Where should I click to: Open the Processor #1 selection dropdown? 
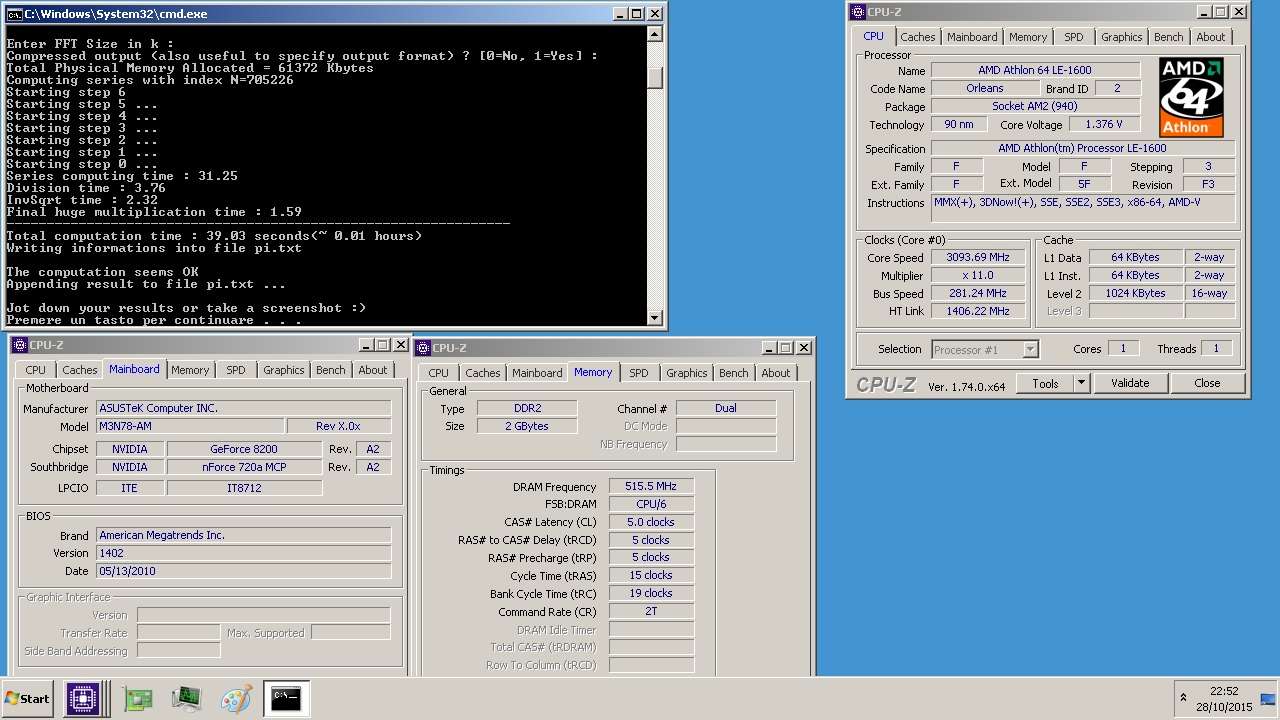click(985, 349)
